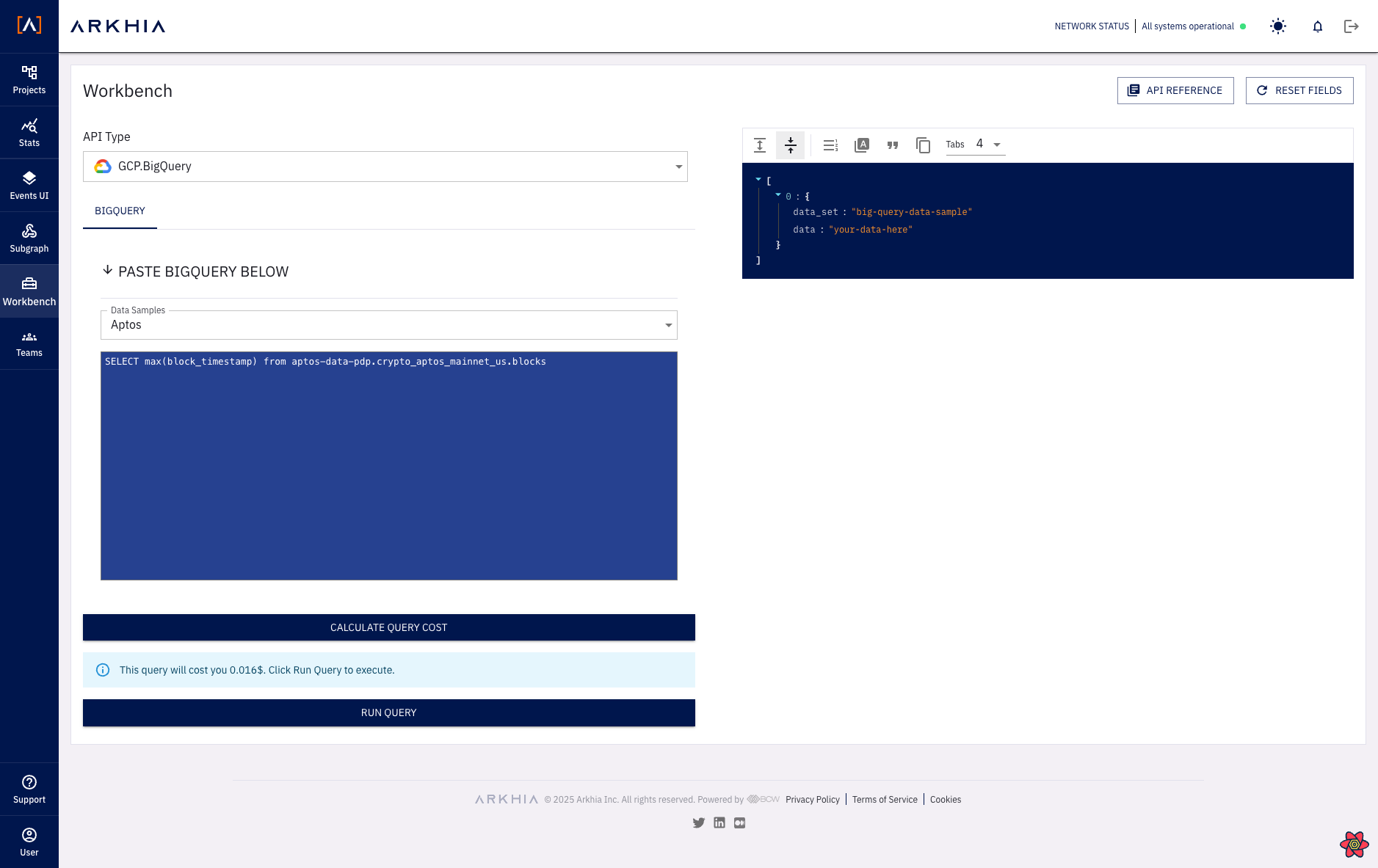Click RESET FIELDS button
1378x868 pixels.
tap(1299, 90)
